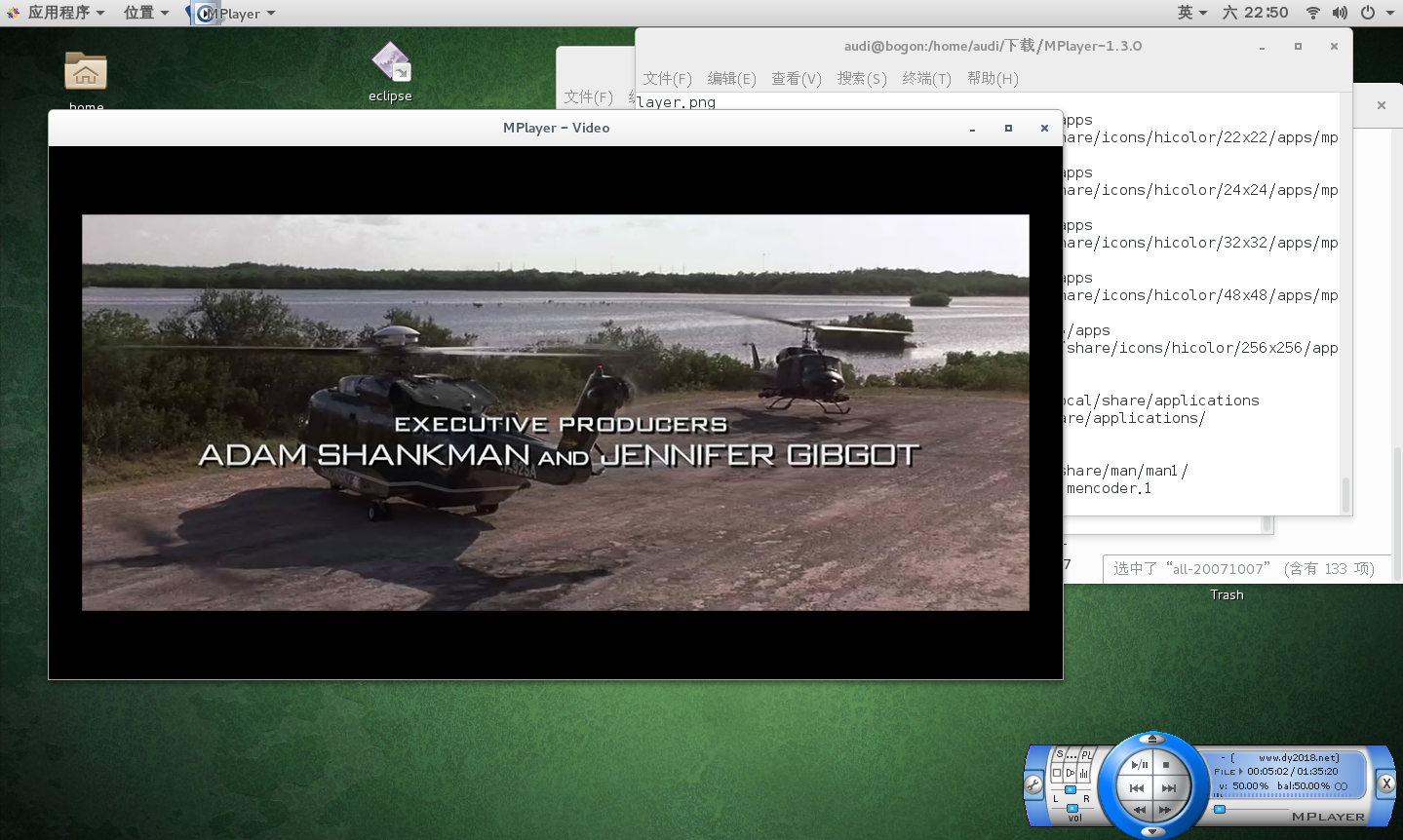Screen dimensions: 1403x840
Task: Click the elapsed time 00:05:02 readout
Action: [1267, 772]
